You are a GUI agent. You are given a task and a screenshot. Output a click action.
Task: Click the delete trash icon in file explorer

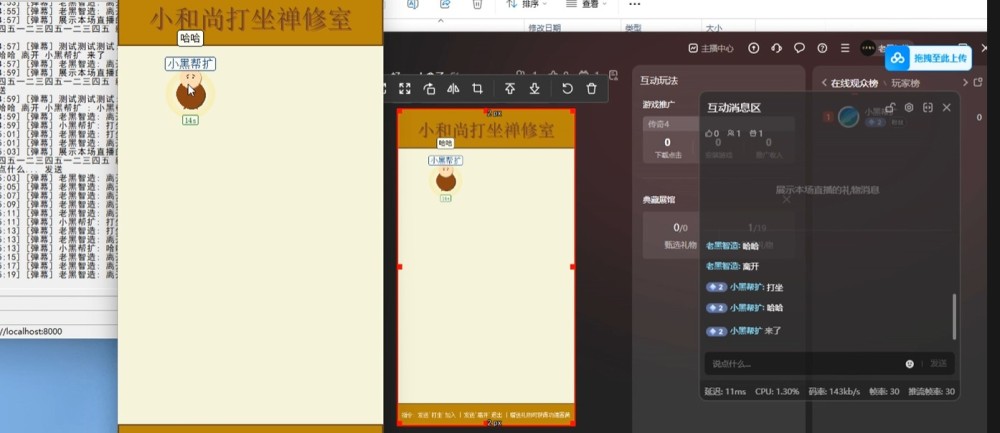pyautogui.click(x=477, y=4)
